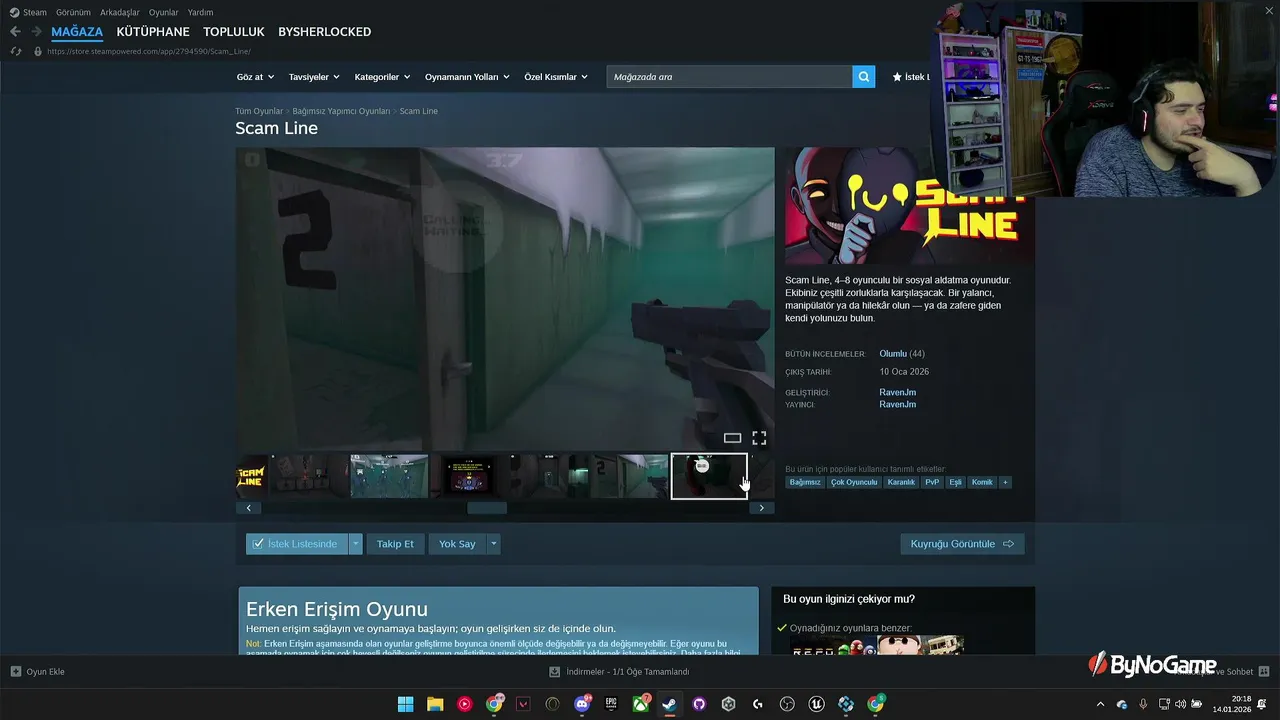Select the Komik tag
The width and height of the screenshot is (1280, 720).
click(x=982, y=482)
